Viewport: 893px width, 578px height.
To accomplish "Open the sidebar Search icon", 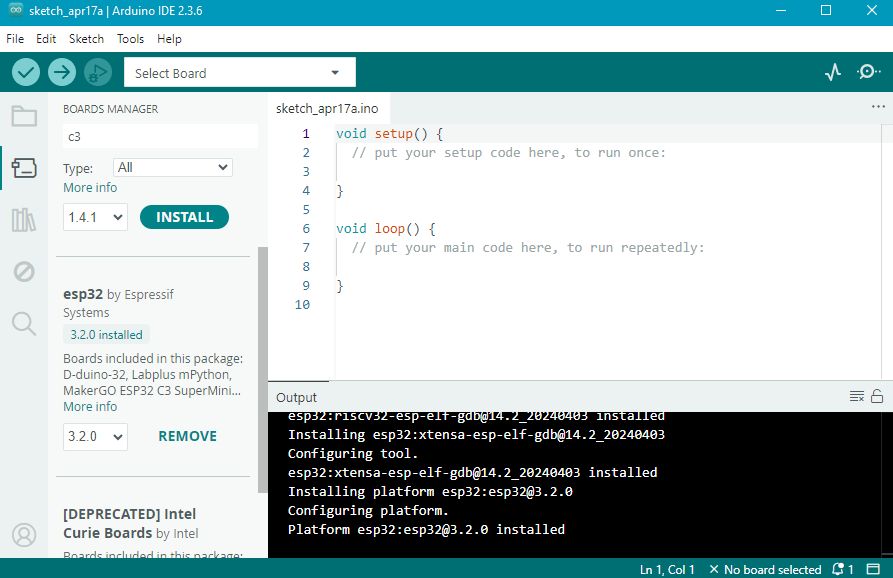I will pyautogui.click(x=24, y=322).
